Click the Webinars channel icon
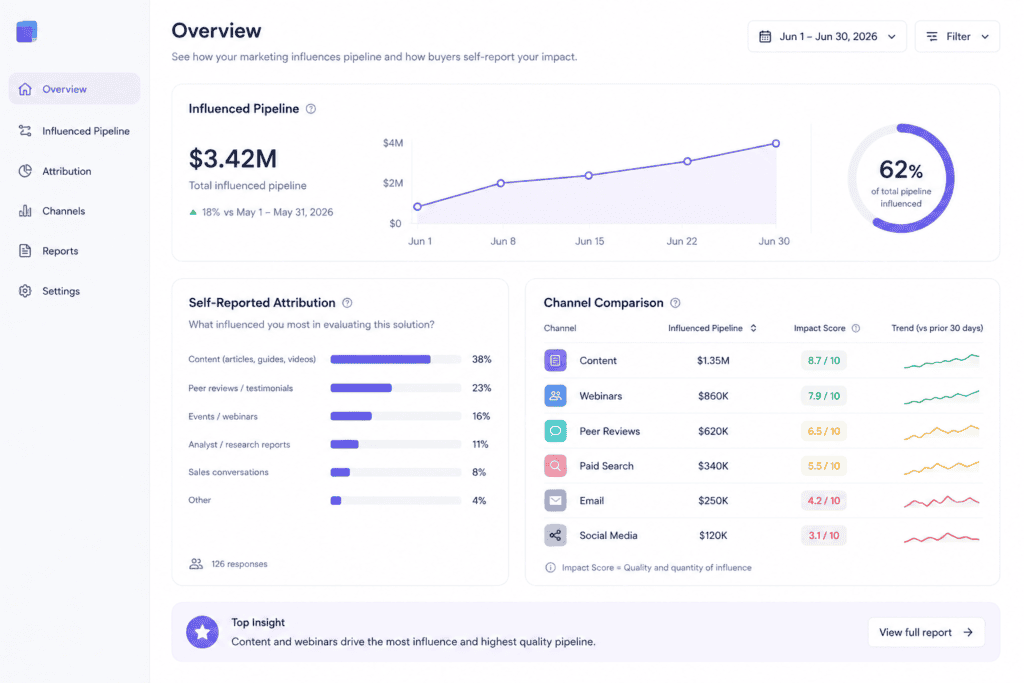Viewport: 1024px width, 683px height. tap(555, 396)
